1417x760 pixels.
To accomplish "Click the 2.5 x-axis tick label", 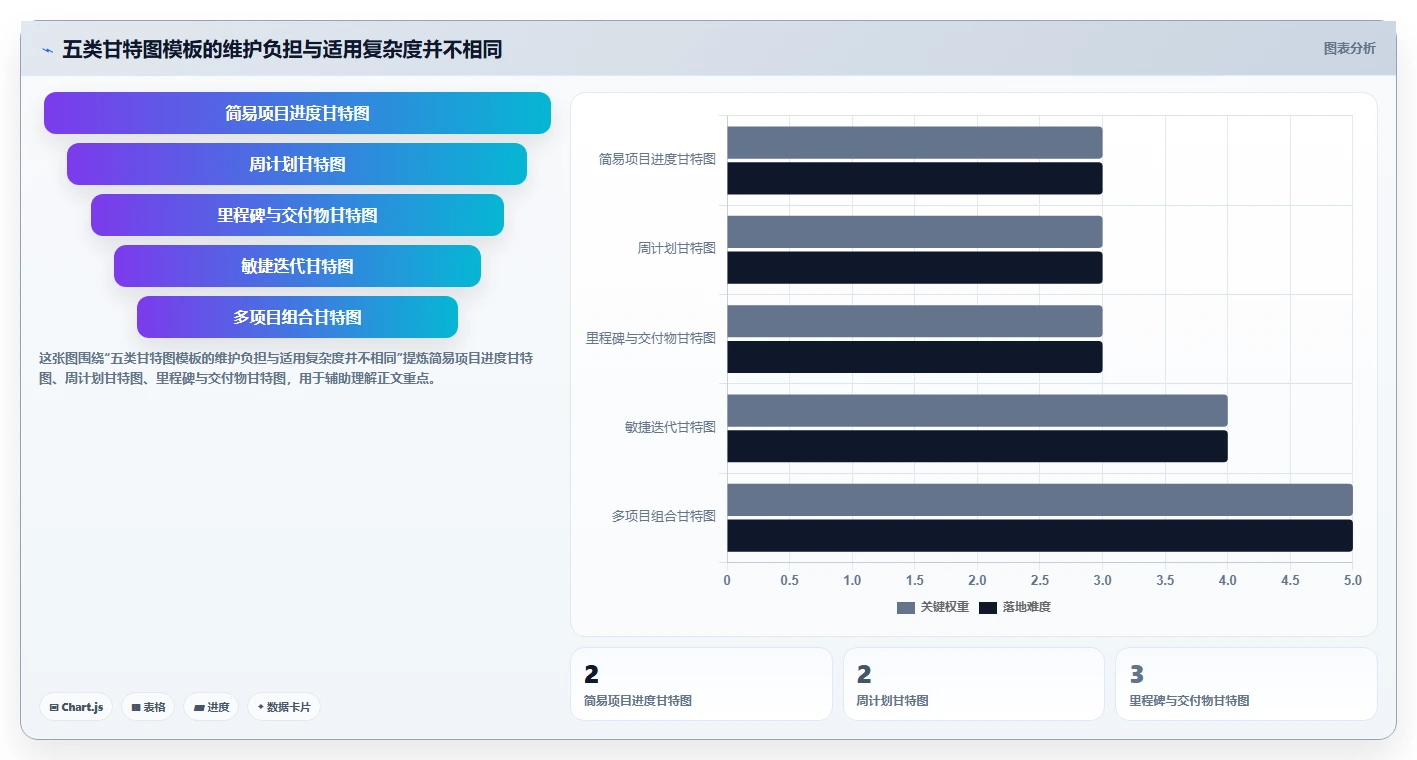I will (1040, 580).
